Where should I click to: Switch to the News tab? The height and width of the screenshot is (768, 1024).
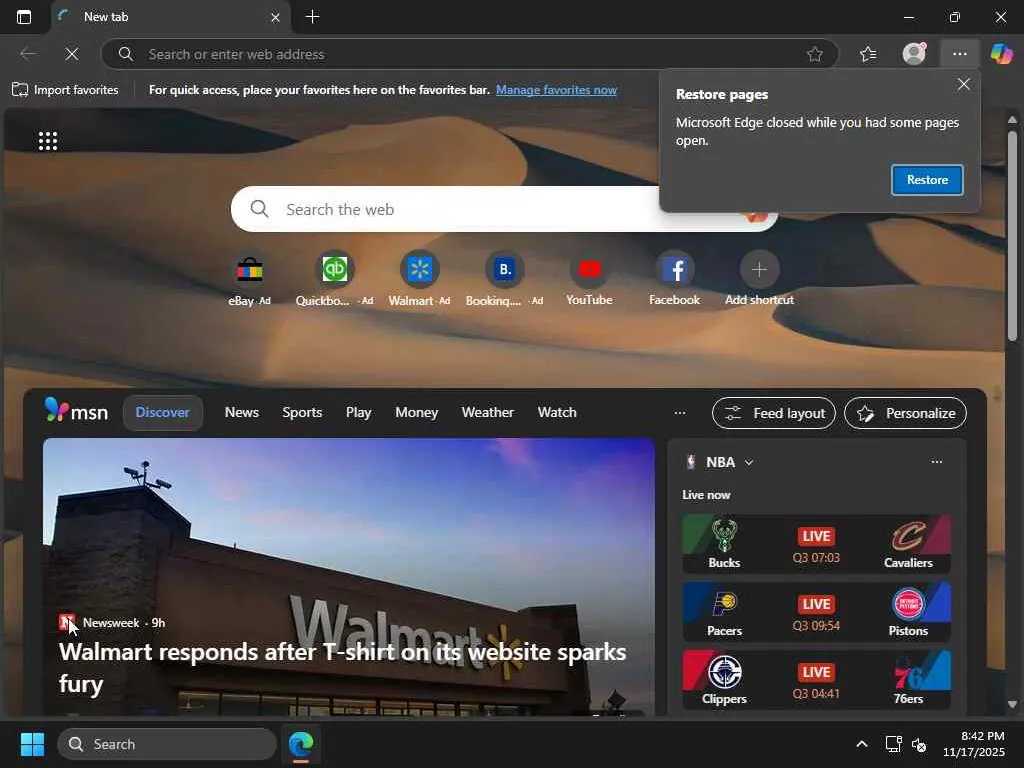[x=242, y=412]
